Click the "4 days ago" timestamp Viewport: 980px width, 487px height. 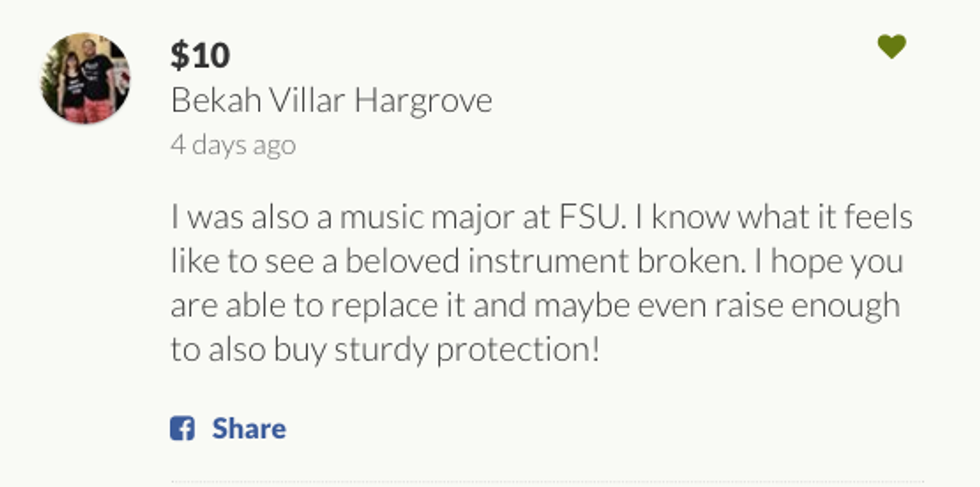click(232, 144)
